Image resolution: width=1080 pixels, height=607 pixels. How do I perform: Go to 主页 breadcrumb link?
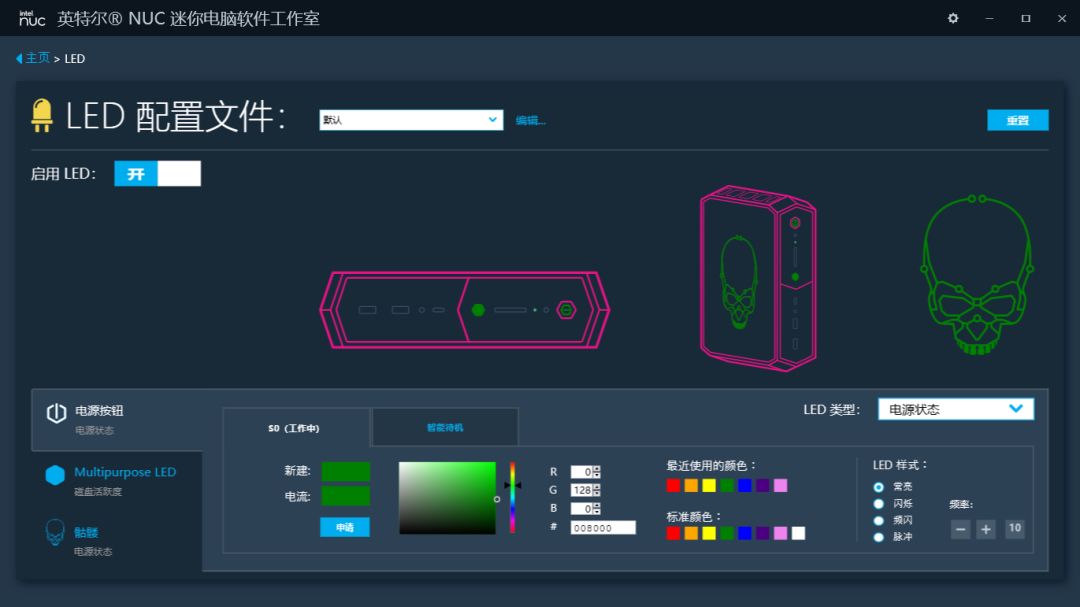tap(37, 58)
